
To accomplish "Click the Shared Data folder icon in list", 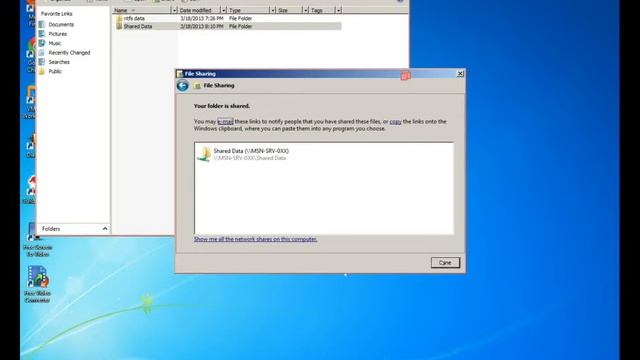I will [x=119, y=26].
